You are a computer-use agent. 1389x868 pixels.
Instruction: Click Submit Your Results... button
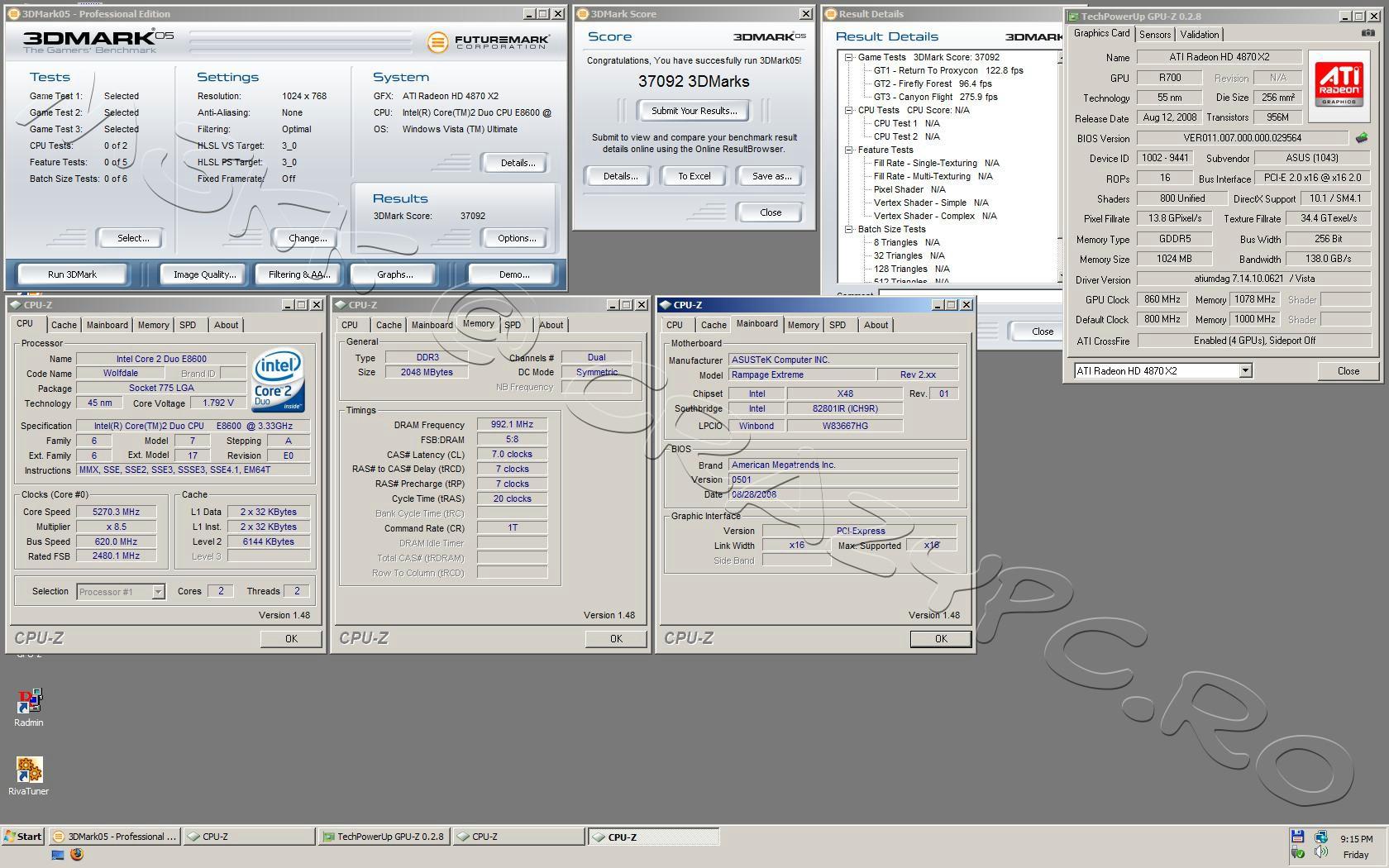point(694,111)
